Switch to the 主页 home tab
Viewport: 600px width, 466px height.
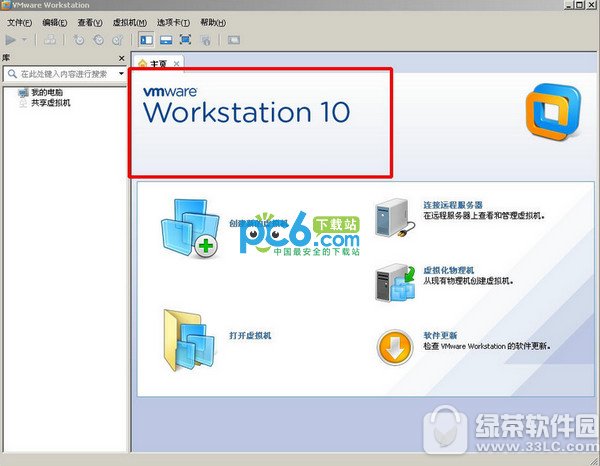[x=155, y=63]
